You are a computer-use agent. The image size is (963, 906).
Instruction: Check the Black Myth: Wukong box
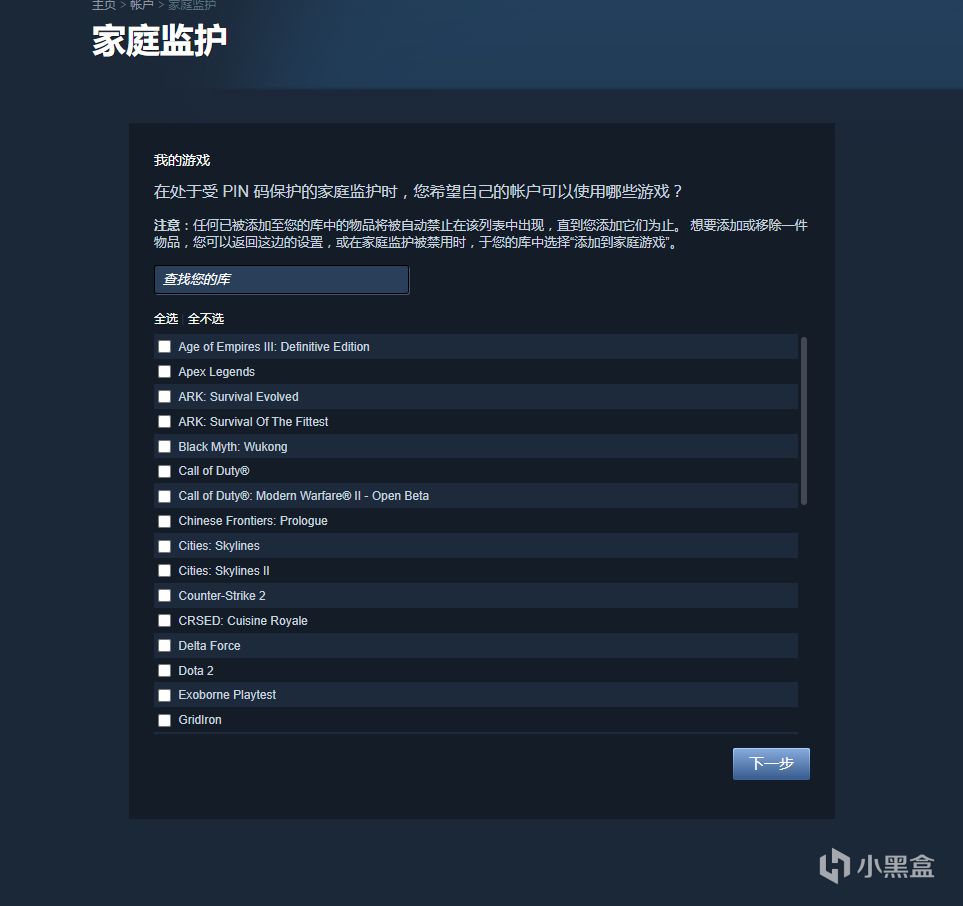pos(164,447)
